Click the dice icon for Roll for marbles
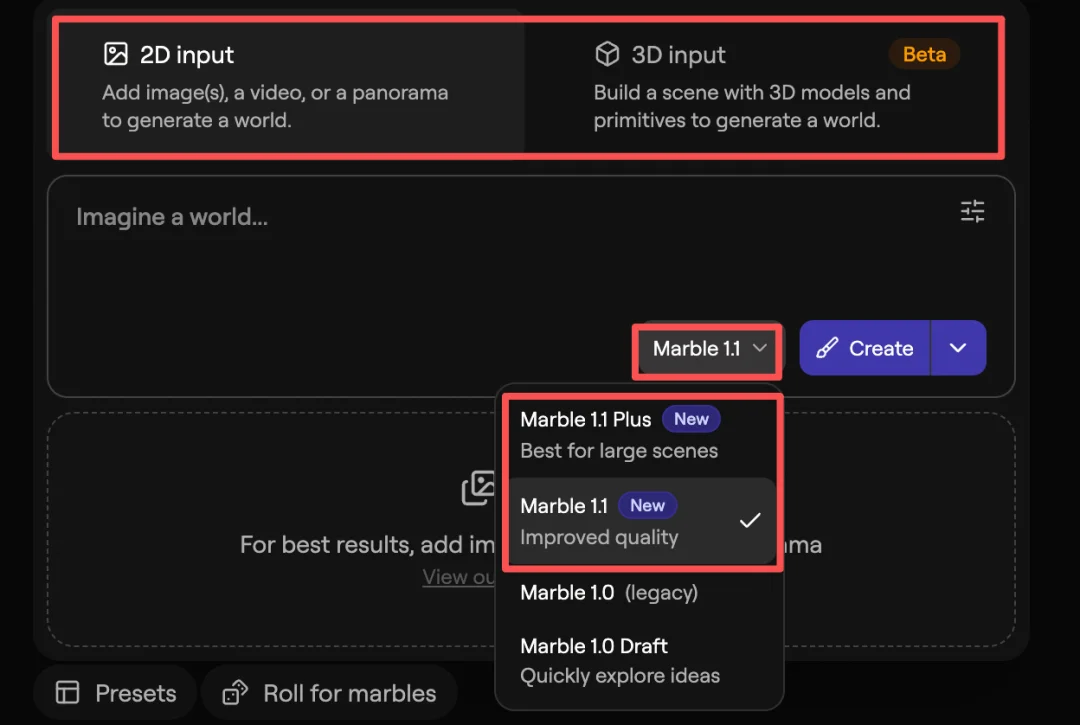Image resolution: width=1080 pixels, height=725 pixels. pyautogui.click(x=235, y=693)
